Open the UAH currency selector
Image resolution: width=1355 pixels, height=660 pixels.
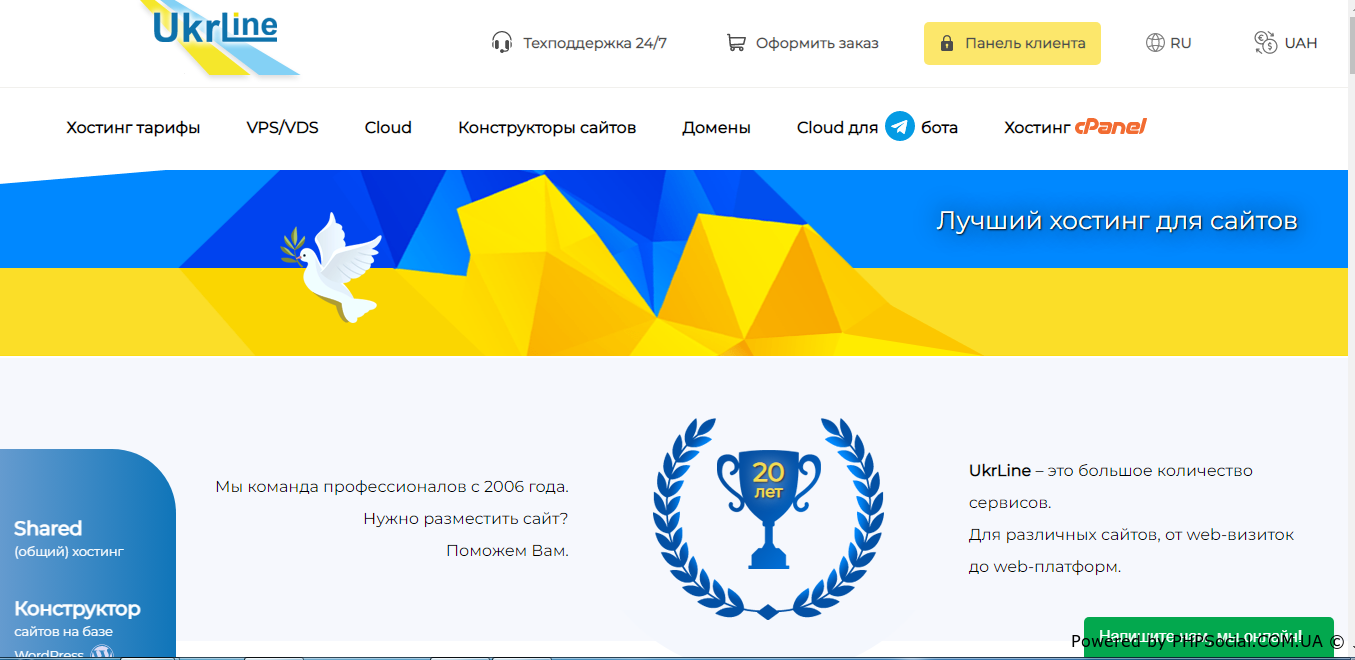tap(1300, 43)
